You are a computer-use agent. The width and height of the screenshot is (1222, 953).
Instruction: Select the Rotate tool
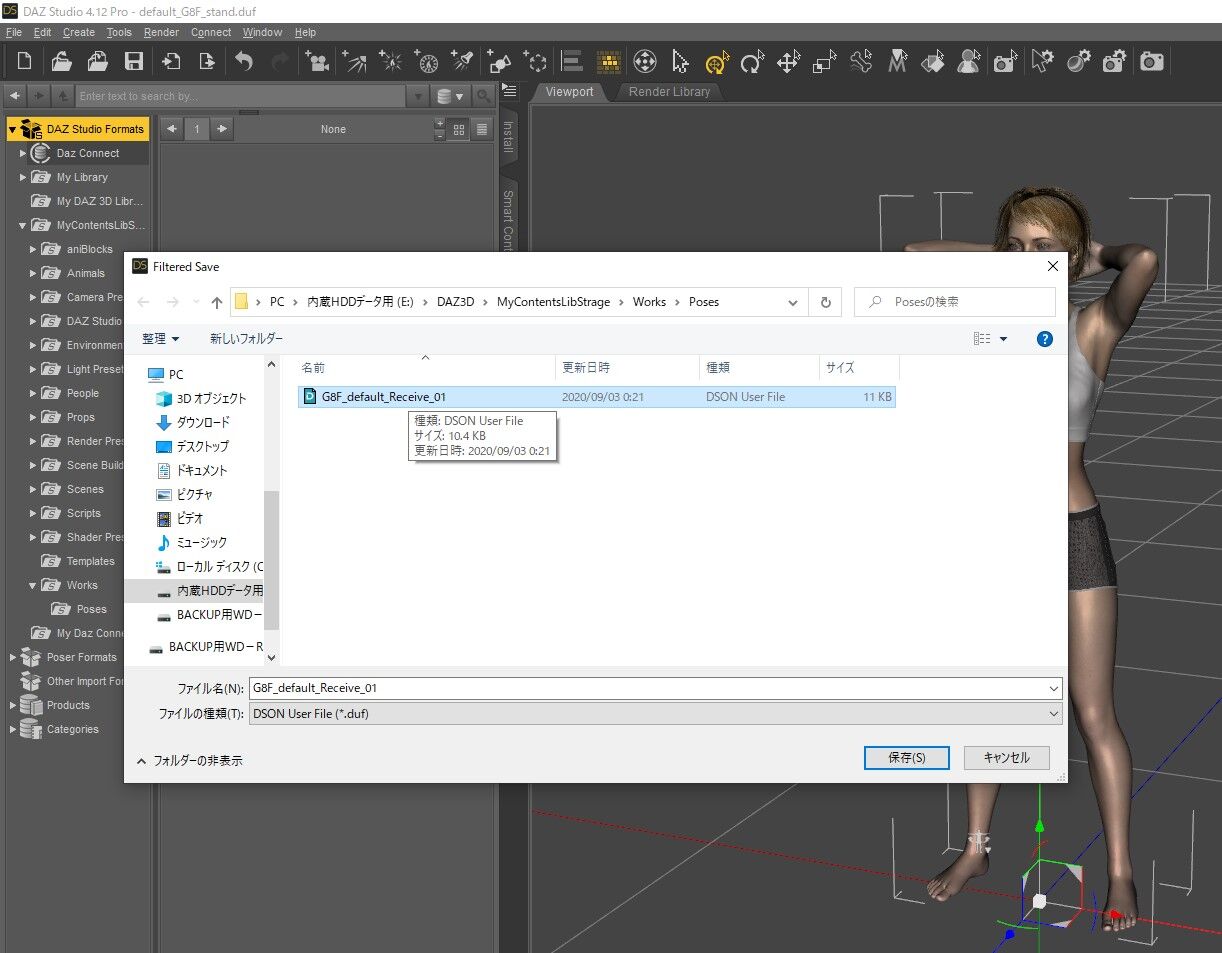click(752, 62)
